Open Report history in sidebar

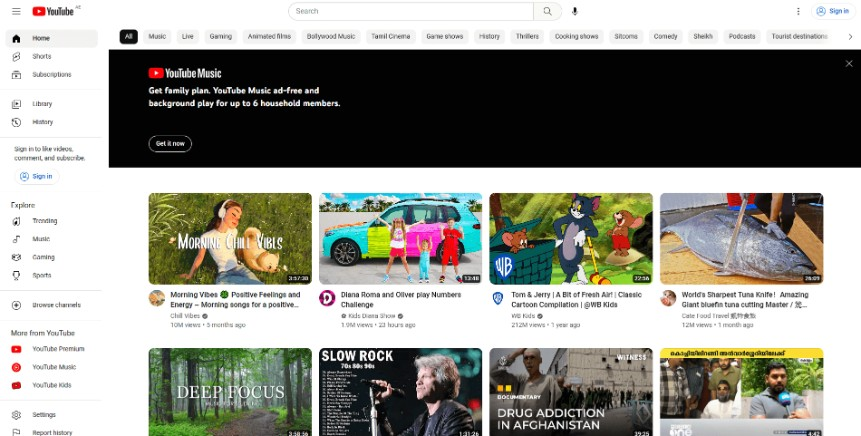52,432
